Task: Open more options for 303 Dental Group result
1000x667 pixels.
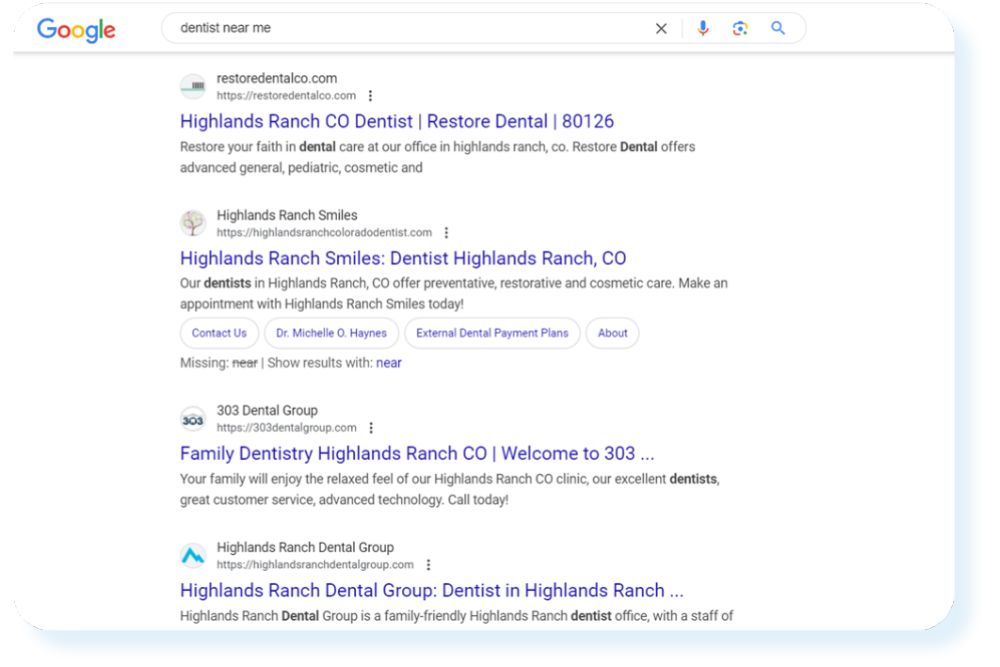Action: pyautogui.click(x=371, y=428)
